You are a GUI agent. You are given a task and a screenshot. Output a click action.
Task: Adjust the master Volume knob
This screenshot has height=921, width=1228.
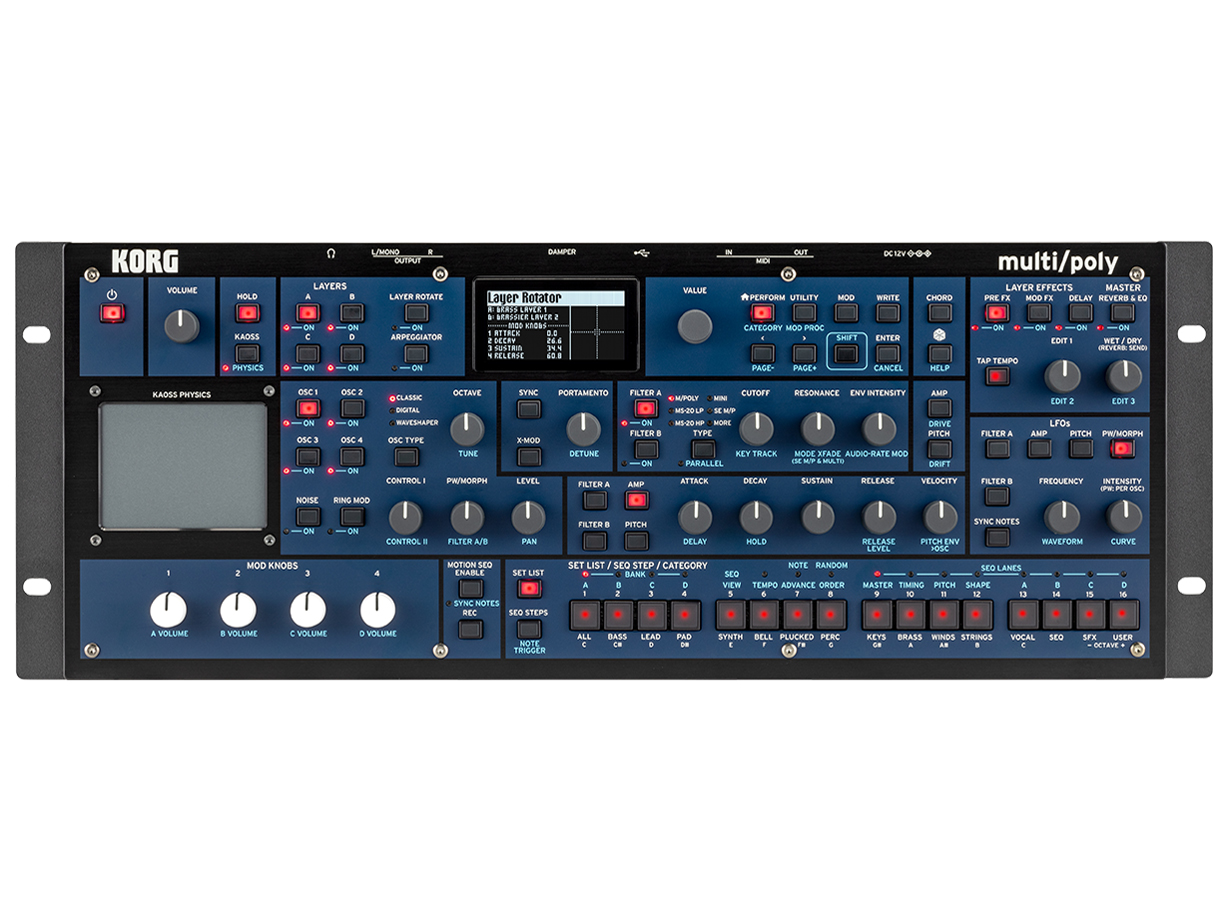point(180,323)
